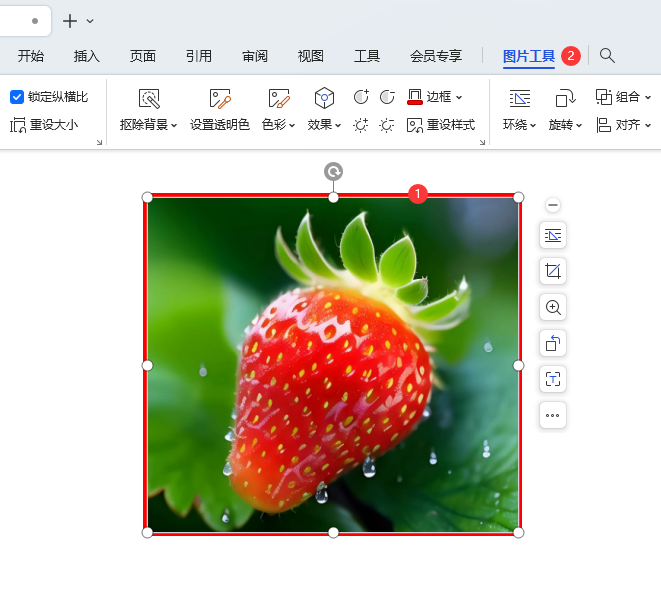Select the 图片工具 tab

tap(529, 56)
